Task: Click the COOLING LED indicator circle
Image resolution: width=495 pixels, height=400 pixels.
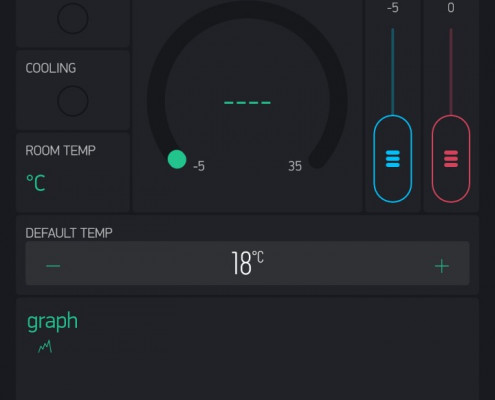Action: (73, 101)
